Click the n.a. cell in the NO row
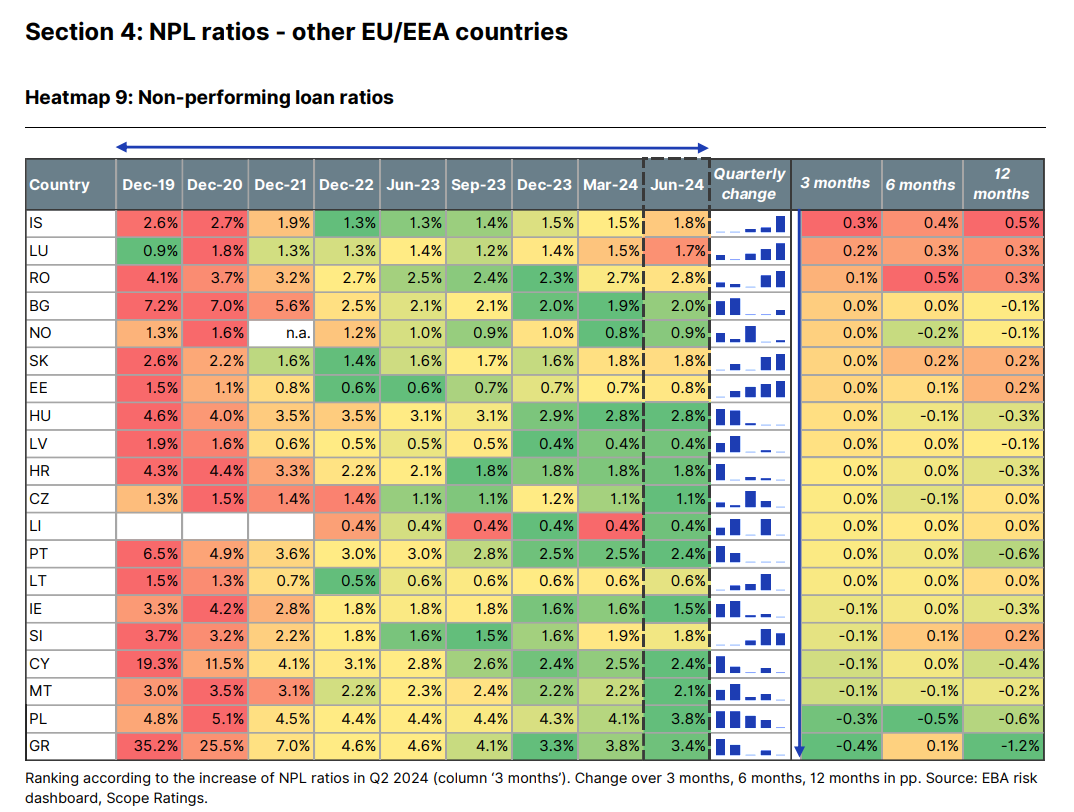The height and width of the screenshot is (812, 1074). click(281, 332)
